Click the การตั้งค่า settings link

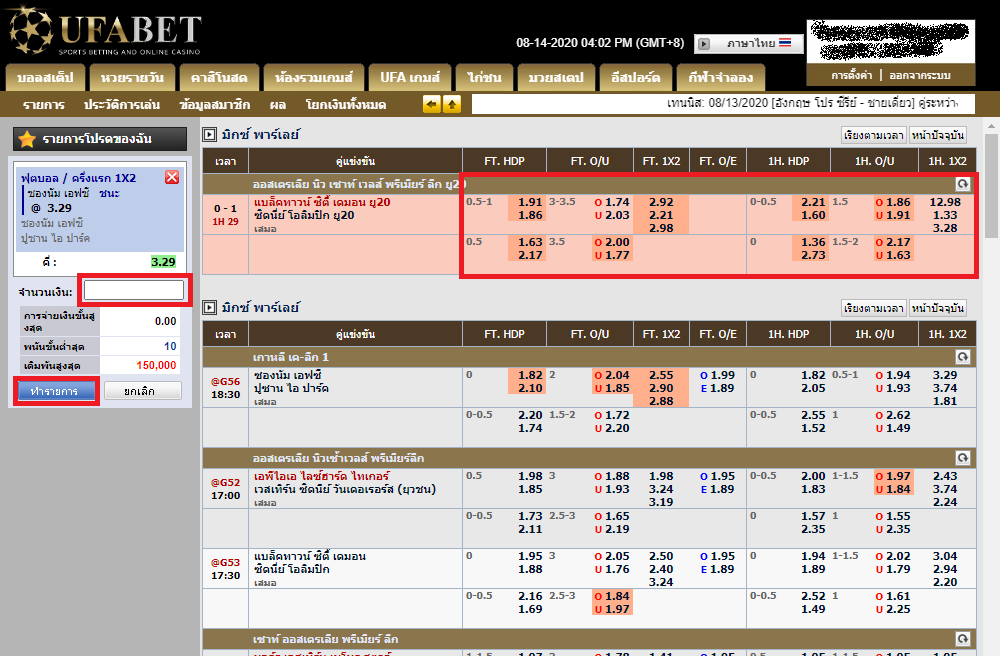click(x=851, y=75)
